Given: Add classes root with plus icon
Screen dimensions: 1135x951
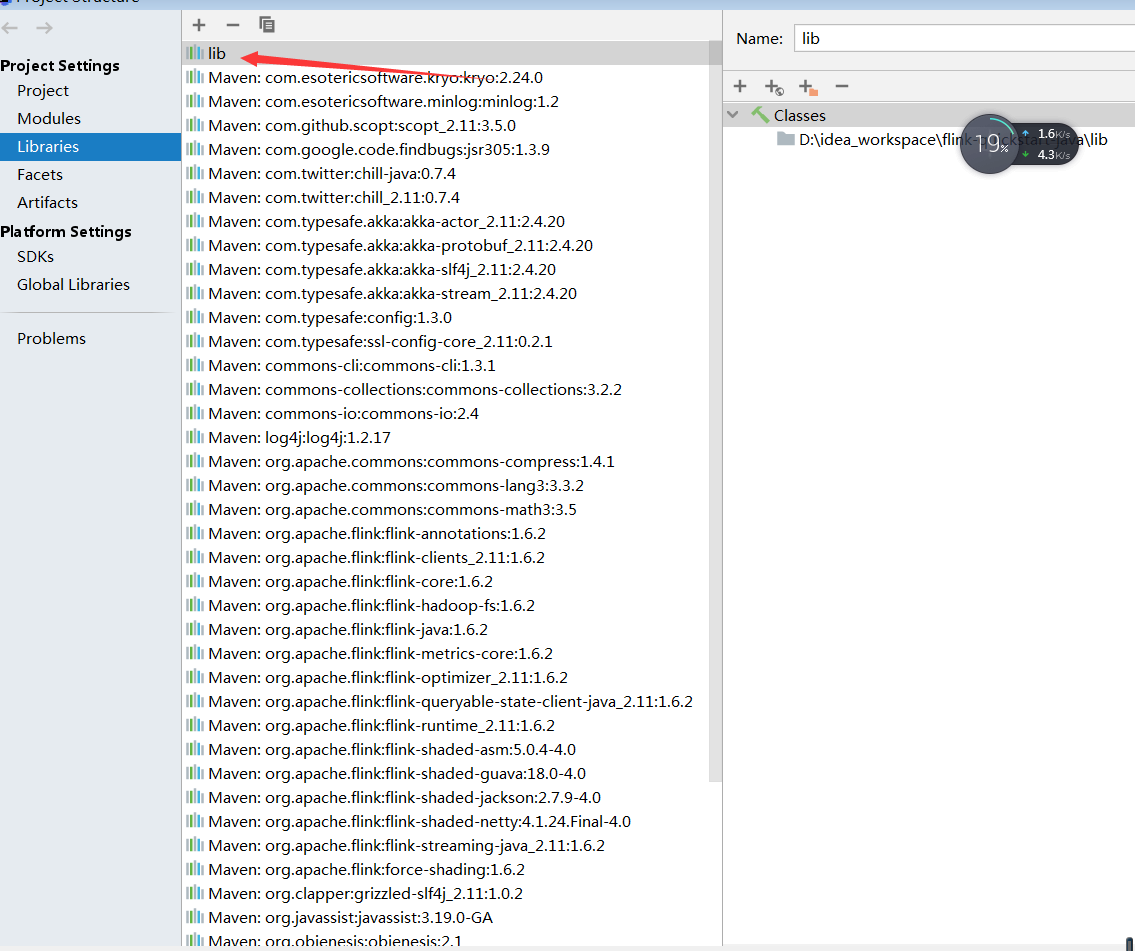Looking at the screenshot, I should coord(740,86).
